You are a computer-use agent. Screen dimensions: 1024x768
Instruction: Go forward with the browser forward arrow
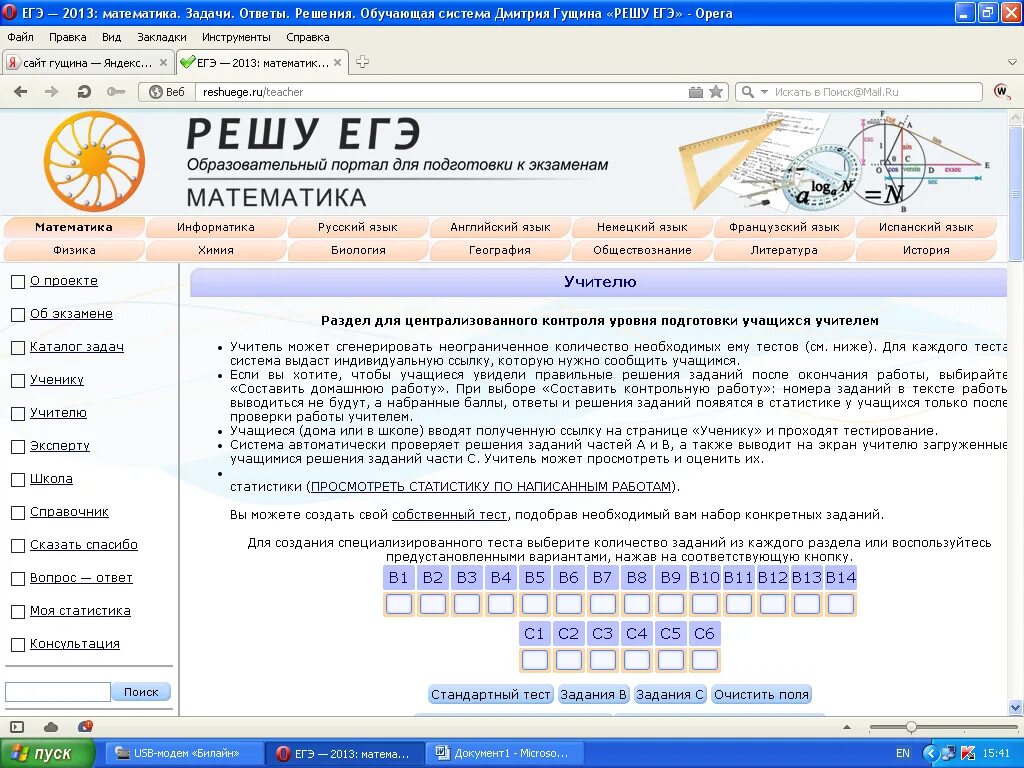tap(51, 92)
